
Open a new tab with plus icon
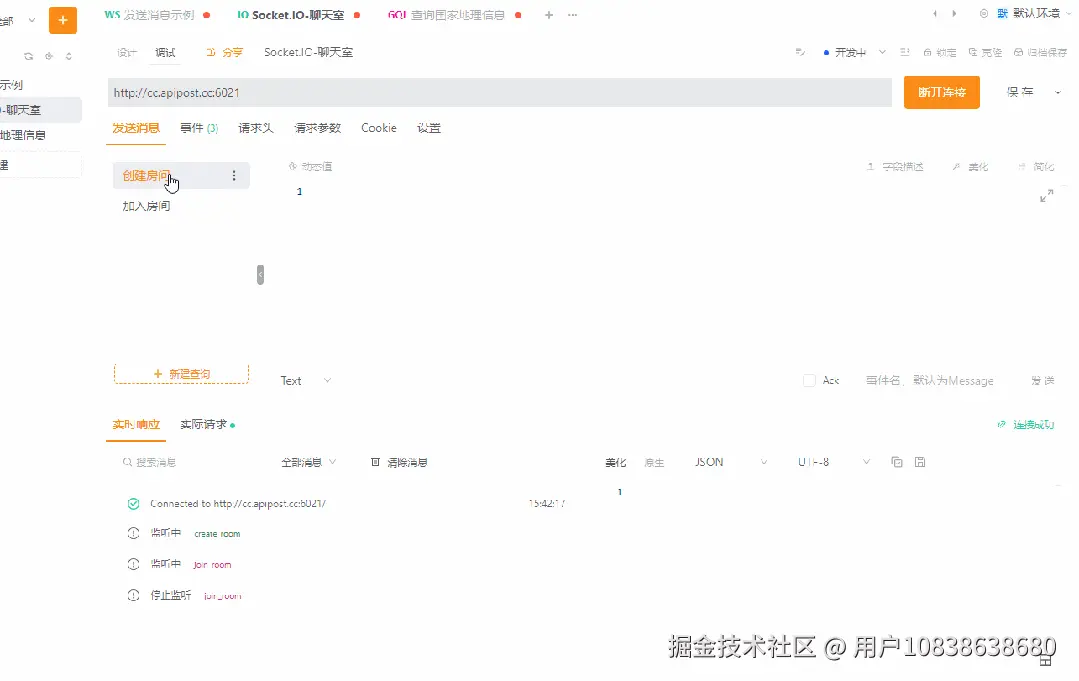tap(548, 15)
